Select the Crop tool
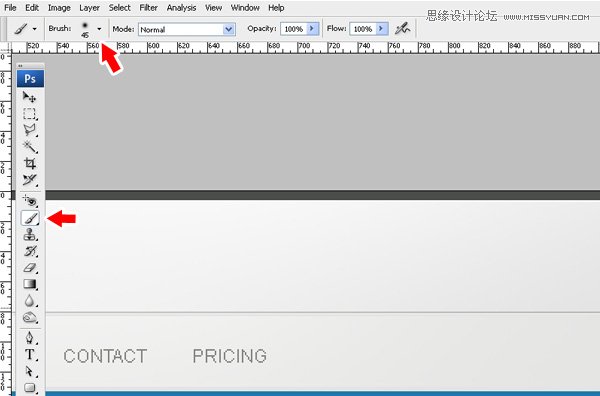600x396 pixels. click(29, 163)
